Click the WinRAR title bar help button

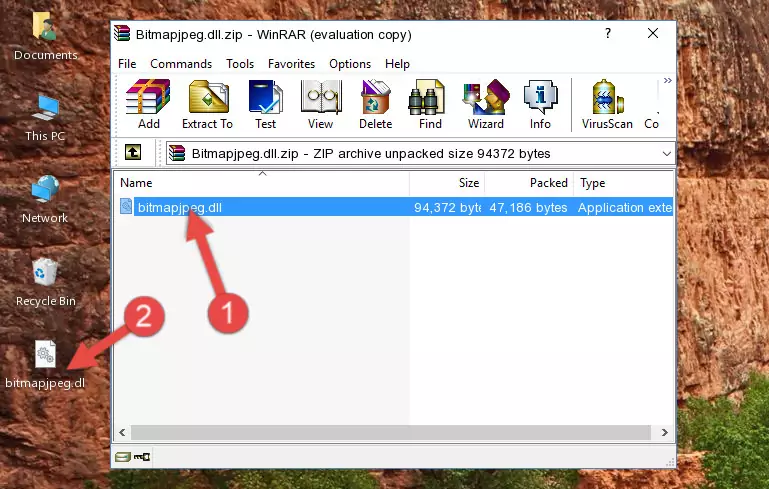608,33
